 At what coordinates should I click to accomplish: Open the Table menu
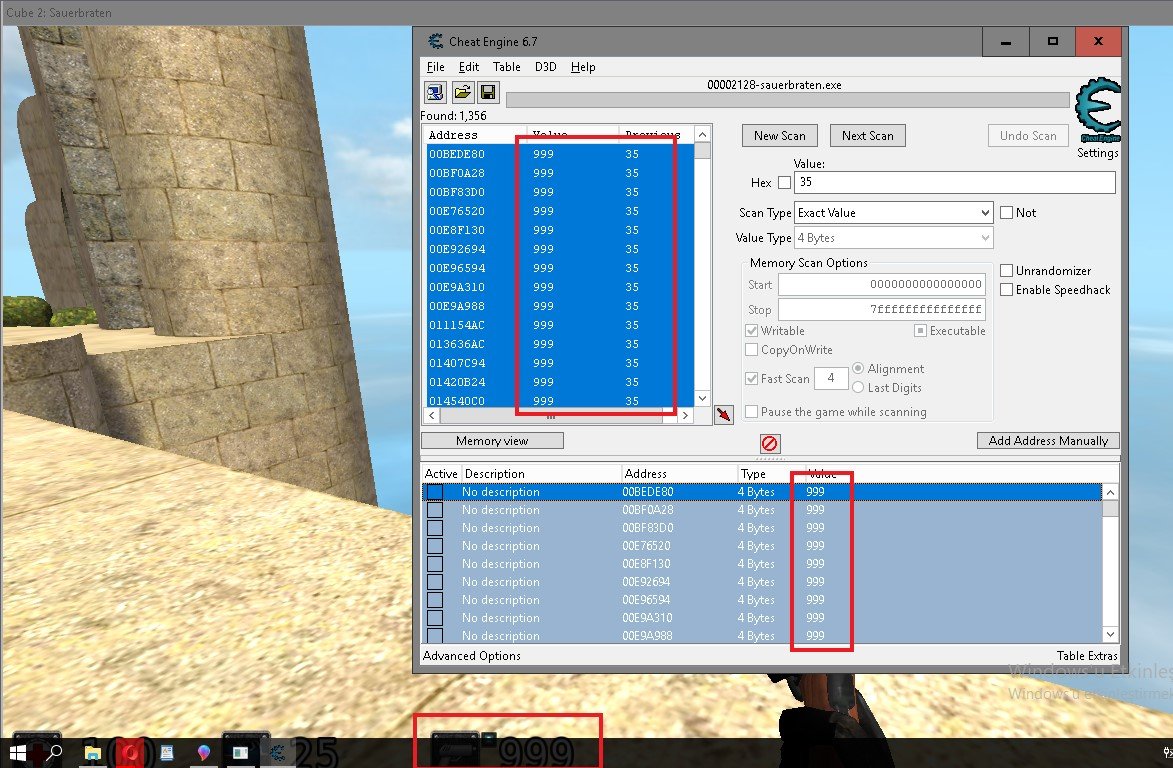click(506, 67)
